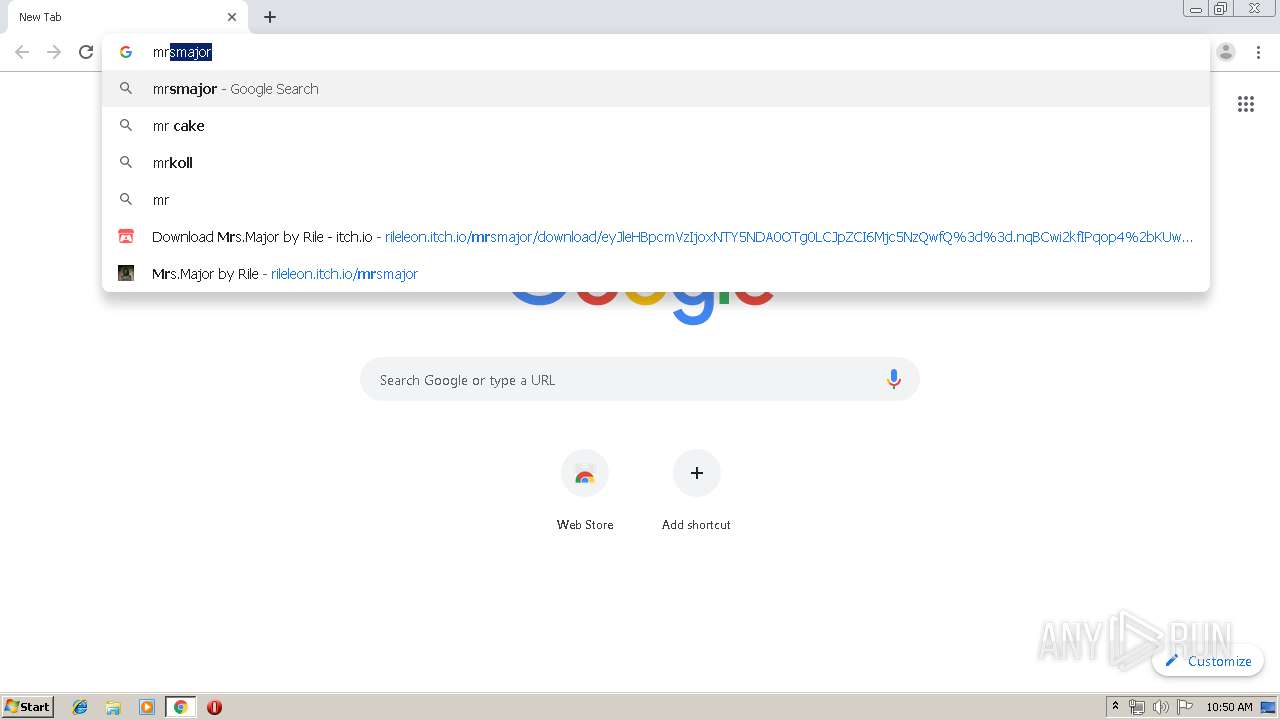Click the show desktop monitor icon
The image size is (1280, 720).
[1268, 707]
